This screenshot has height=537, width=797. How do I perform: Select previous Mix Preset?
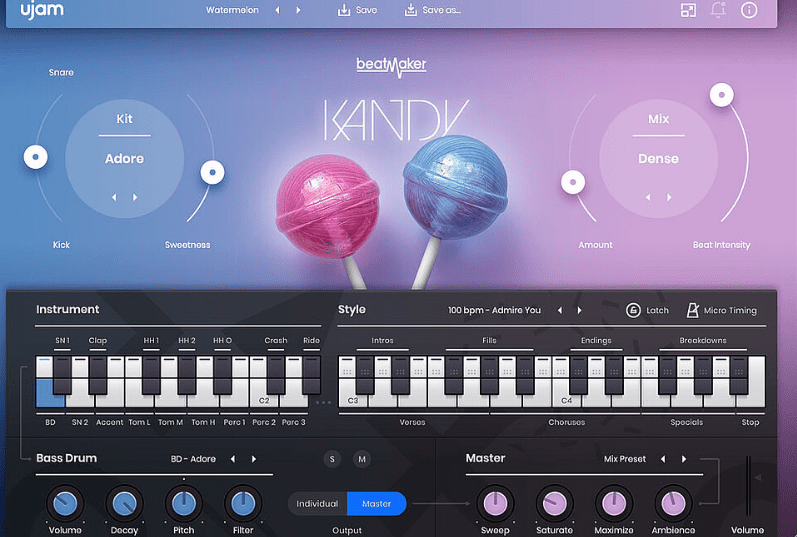(663, 459)
